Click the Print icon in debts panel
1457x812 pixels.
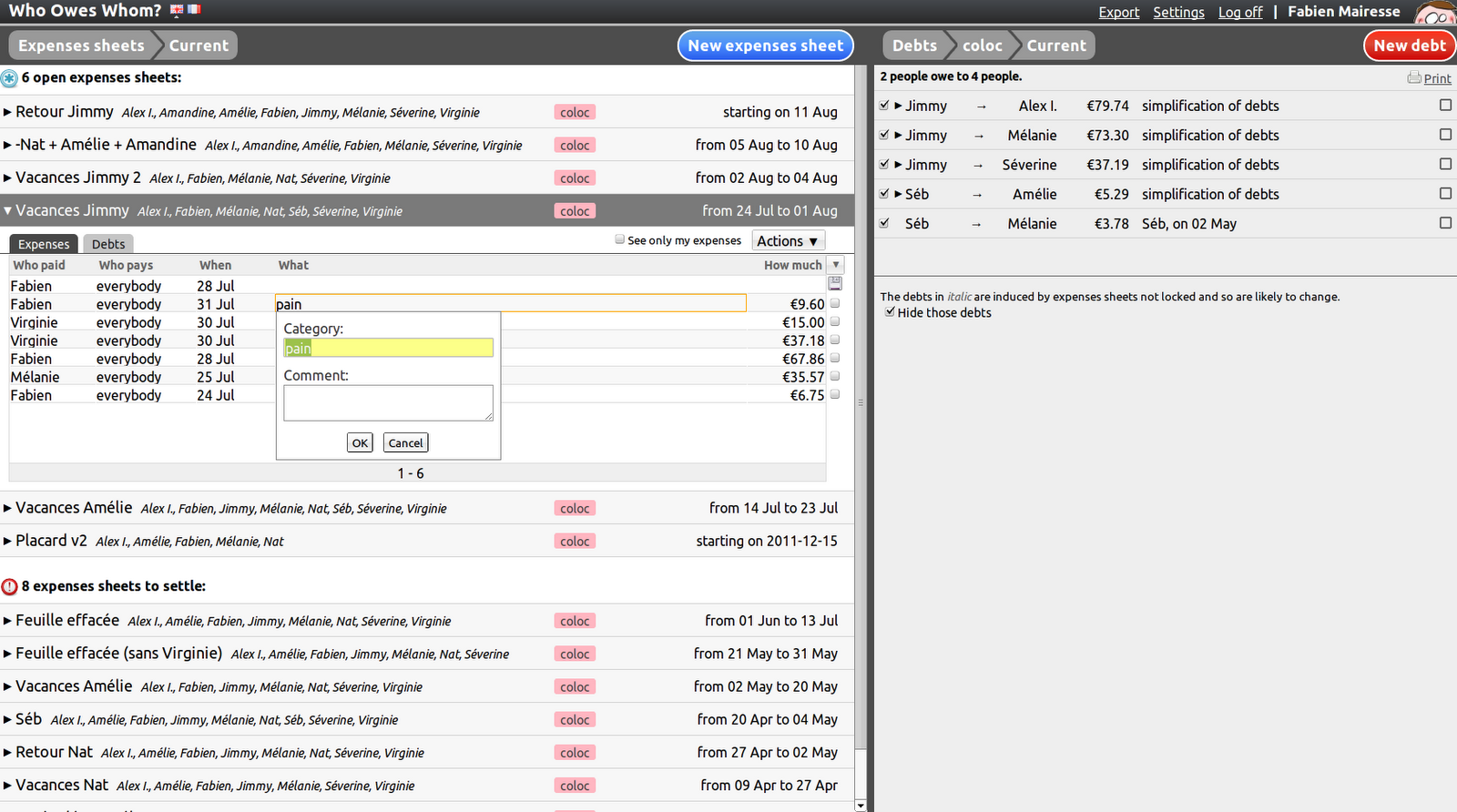pos(1414,77)
